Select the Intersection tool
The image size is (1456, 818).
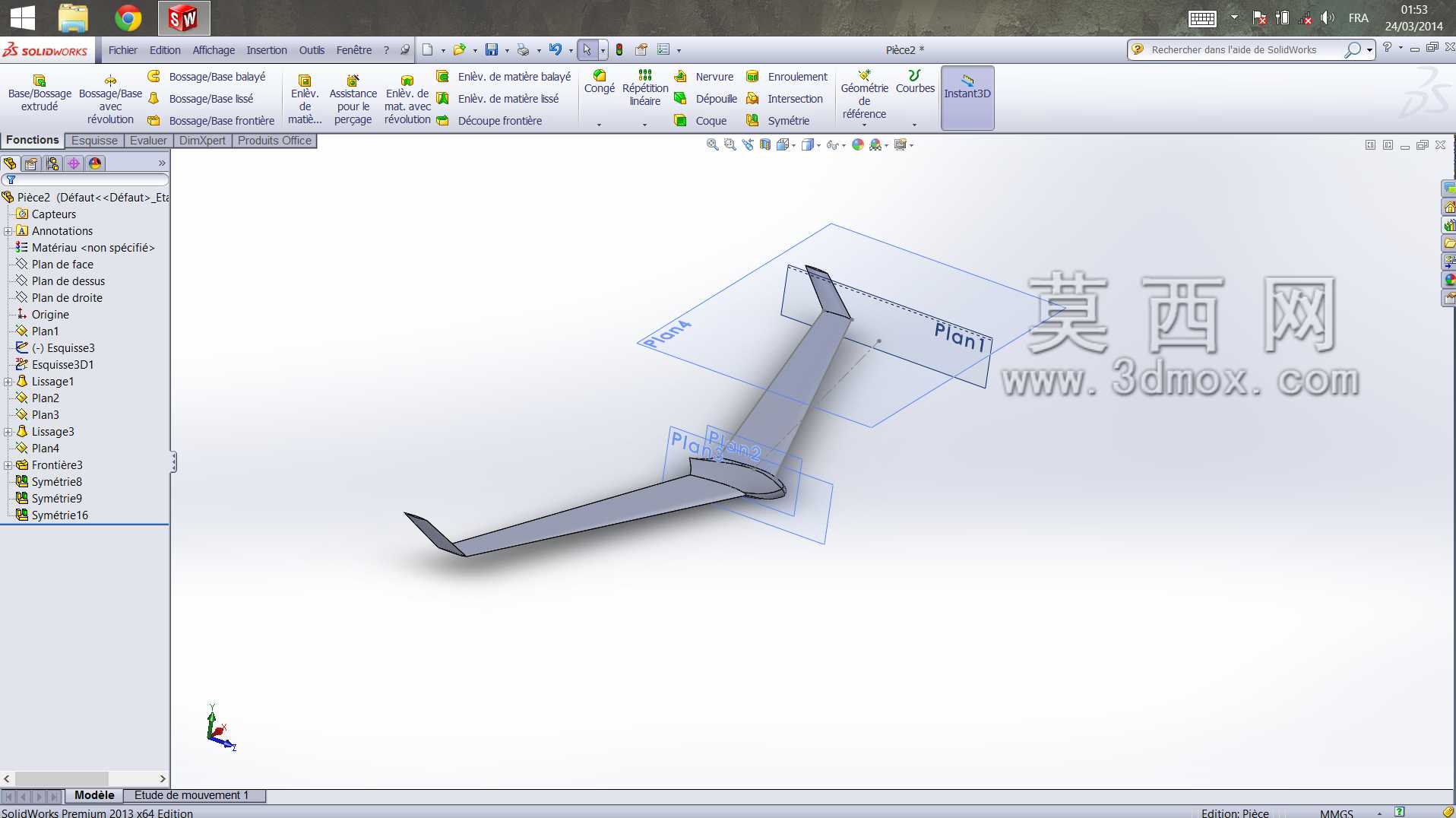click(x=784, y=99)
